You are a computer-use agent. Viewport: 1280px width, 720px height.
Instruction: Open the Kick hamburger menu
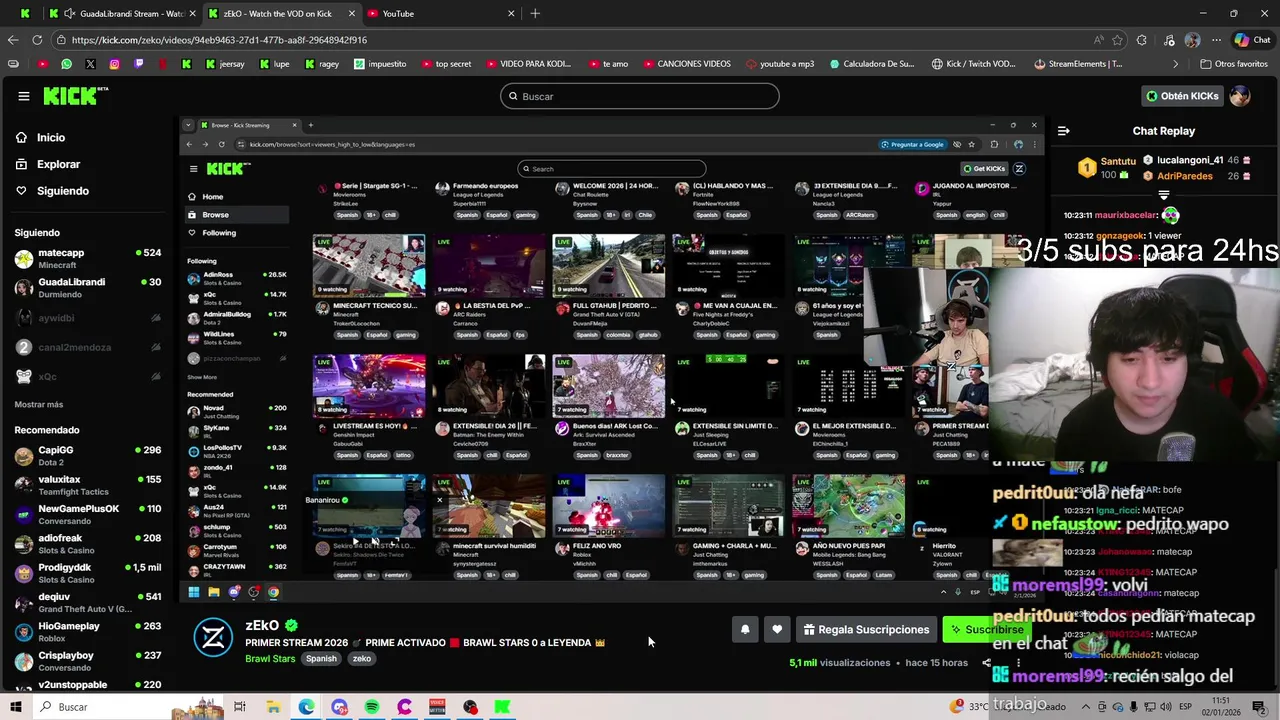point(23,96)
